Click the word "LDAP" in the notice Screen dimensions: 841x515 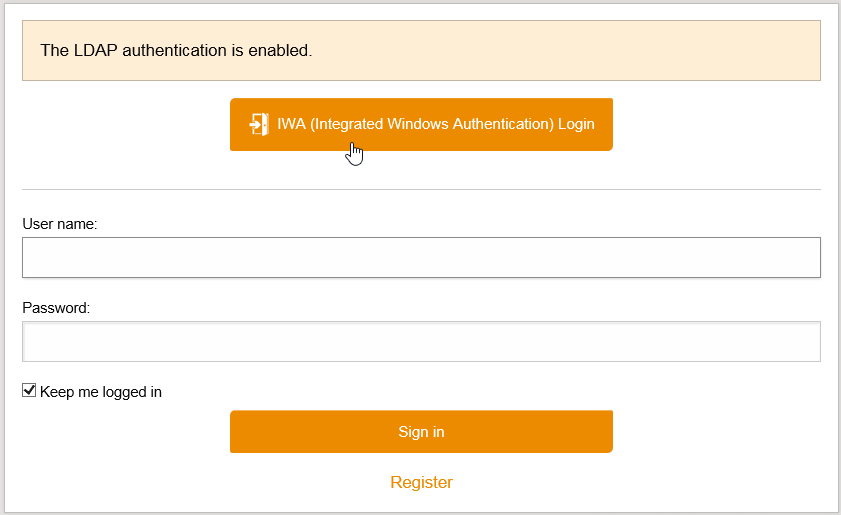95,50
